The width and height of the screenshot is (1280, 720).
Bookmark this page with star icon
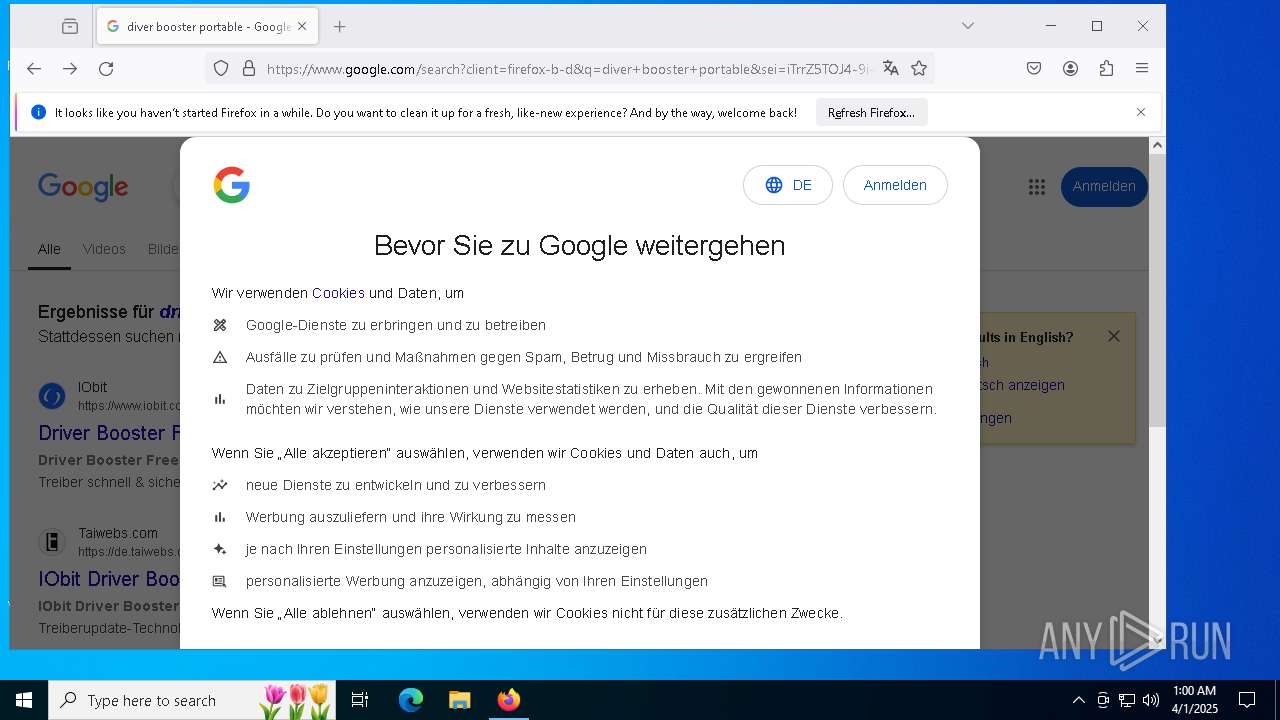919,68
